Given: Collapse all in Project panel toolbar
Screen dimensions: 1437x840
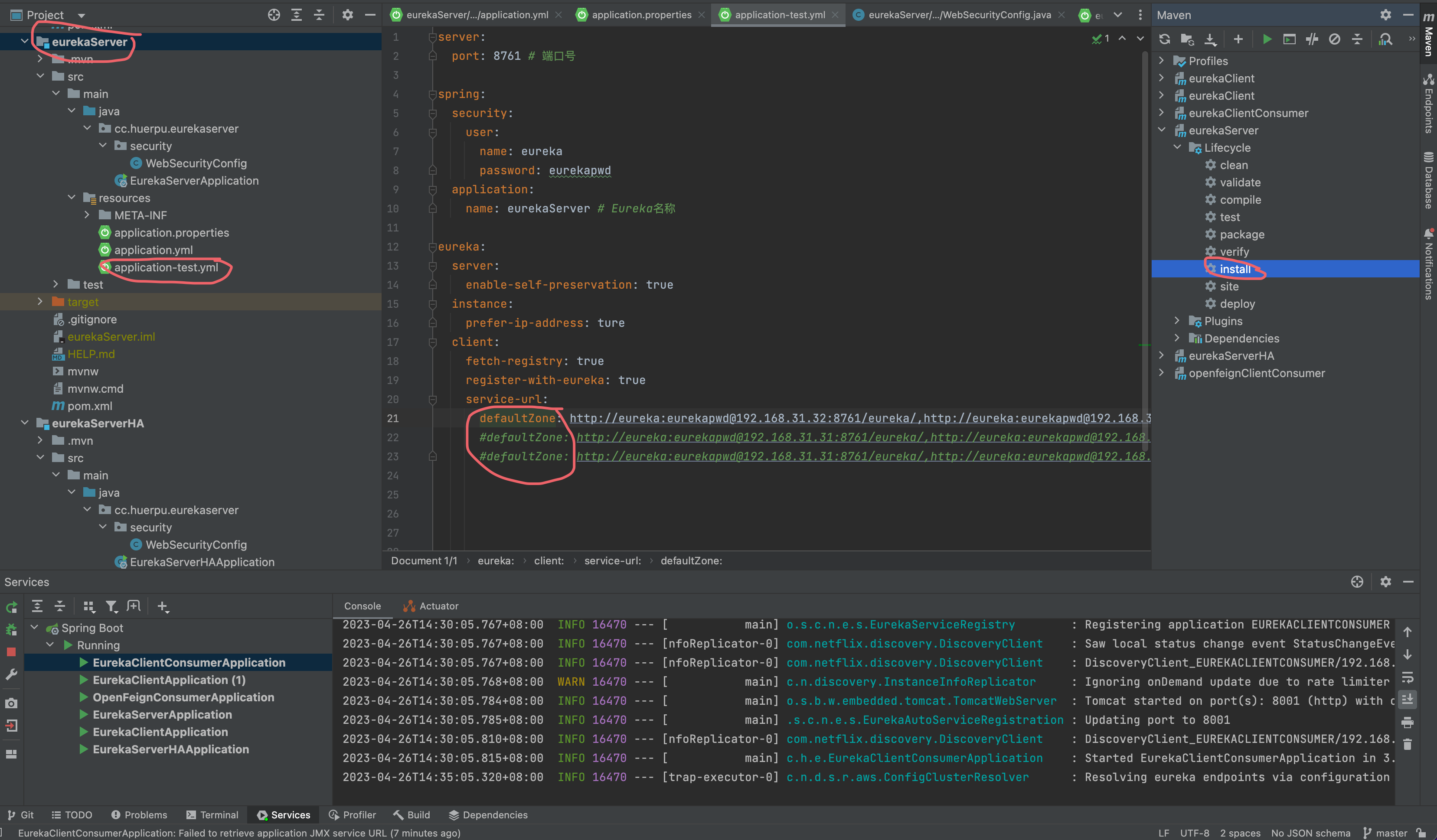Looking at the screenshot, I should tap(319, 15).
